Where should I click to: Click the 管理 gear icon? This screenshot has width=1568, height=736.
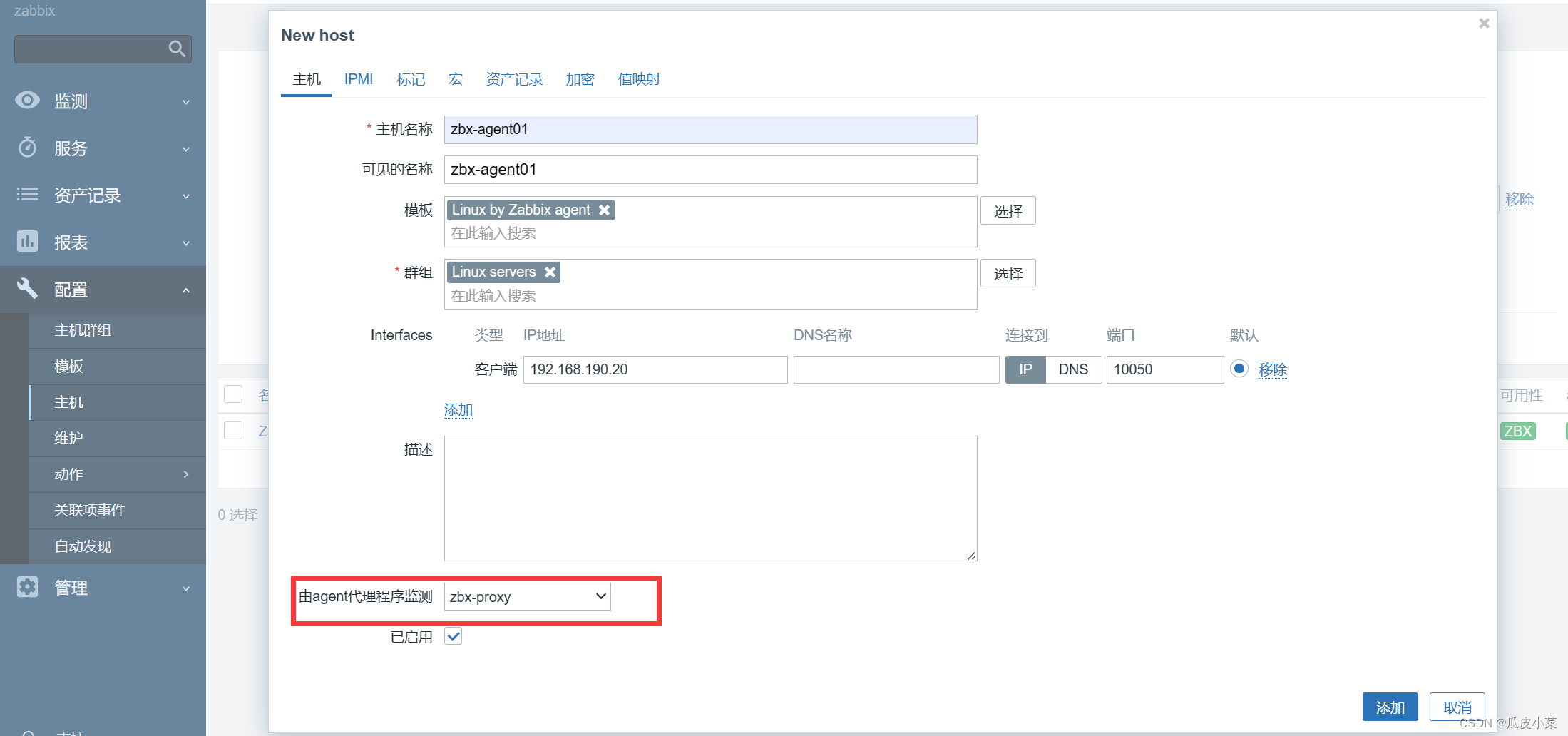27,587
